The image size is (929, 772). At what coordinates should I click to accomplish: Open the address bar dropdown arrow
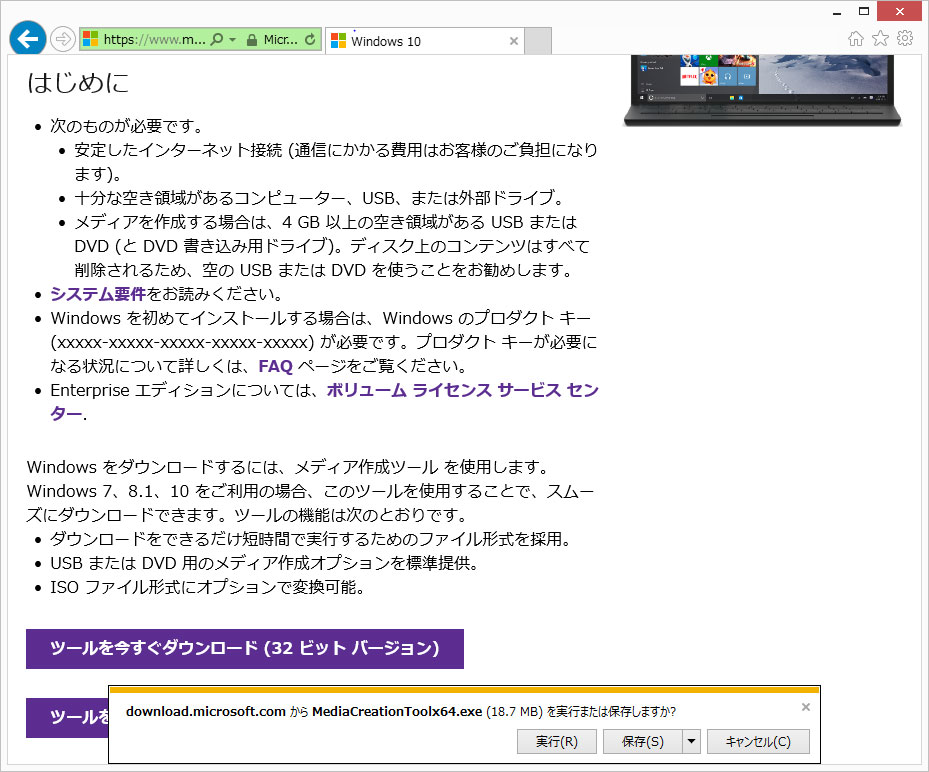pyautogui.click(x=233, y=40)
